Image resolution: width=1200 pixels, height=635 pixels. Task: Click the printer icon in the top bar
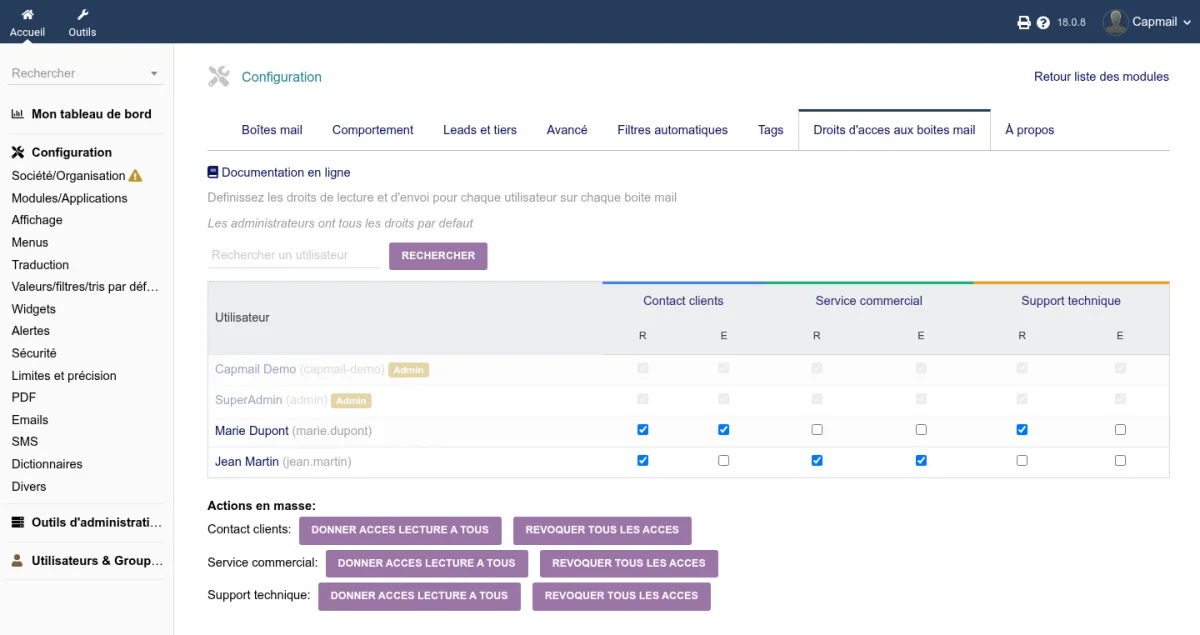click(1024, 22)
